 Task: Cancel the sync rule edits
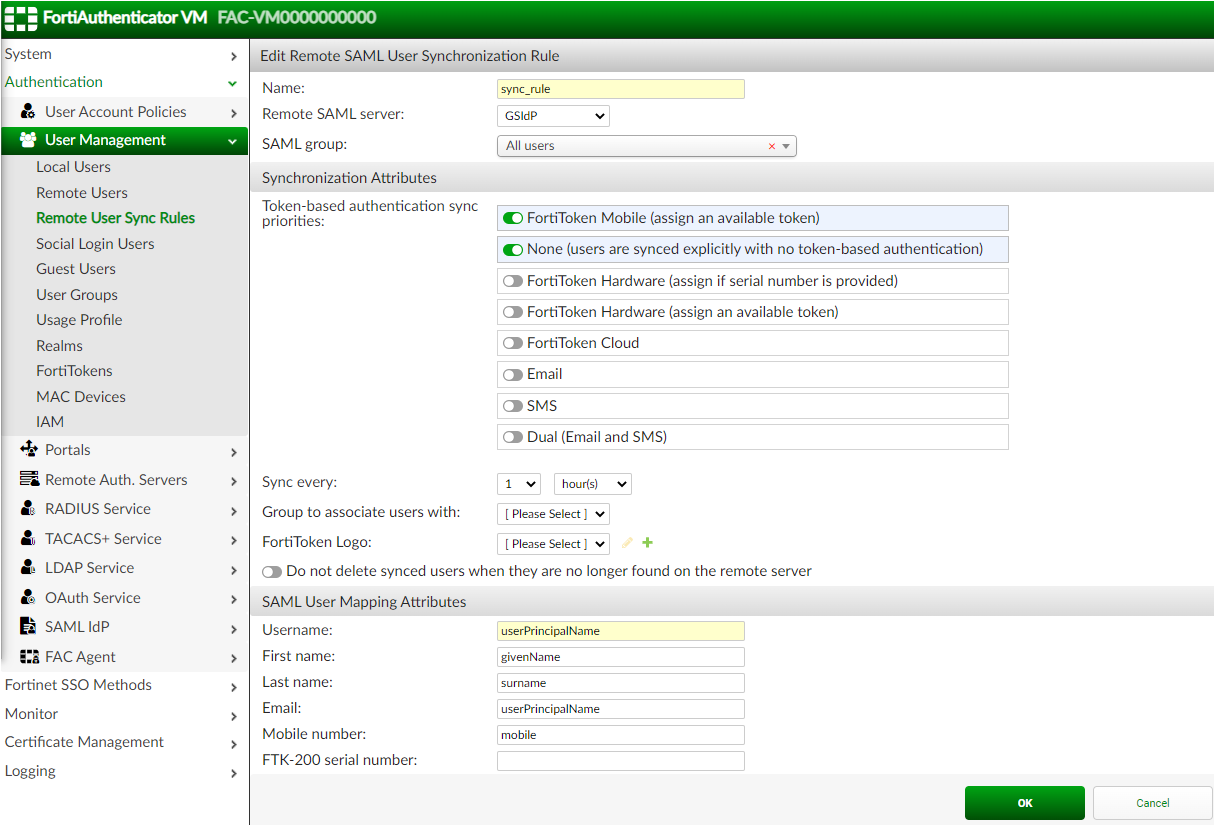[x=1151, y=802]
